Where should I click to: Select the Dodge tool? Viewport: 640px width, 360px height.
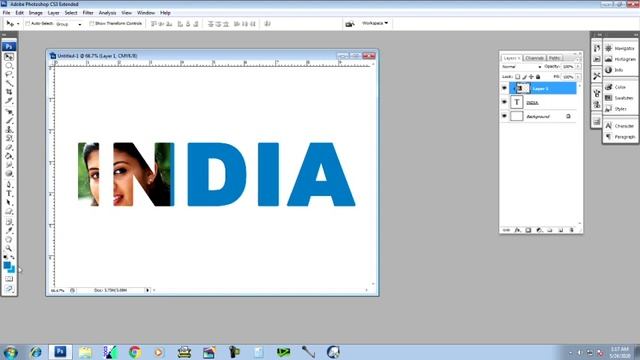point(9,173)
